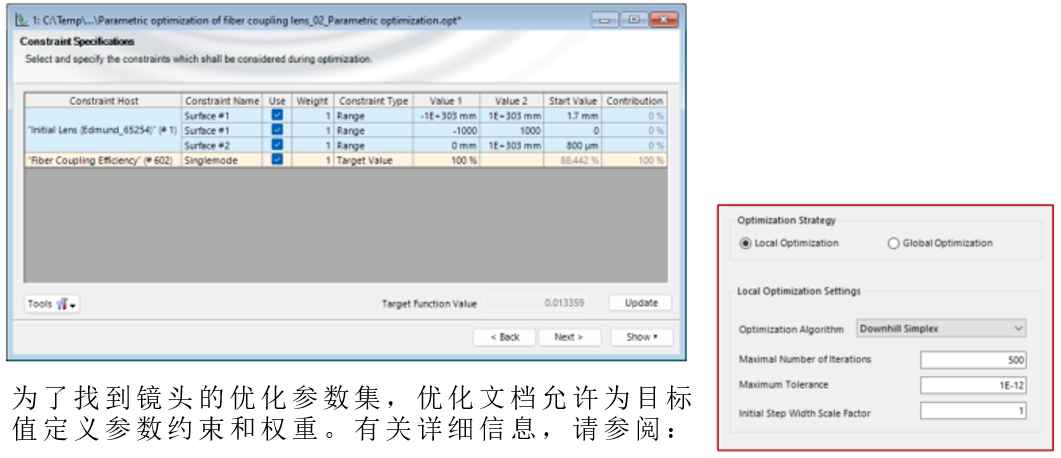Select the "Initial Lens (Edmund_65254)" host cell
1061x458 pixels.
pos(104,131)
